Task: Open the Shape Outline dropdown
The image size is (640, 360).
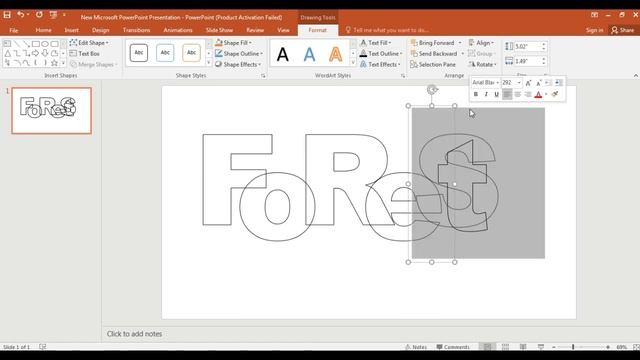Action: tap(239, 53)
